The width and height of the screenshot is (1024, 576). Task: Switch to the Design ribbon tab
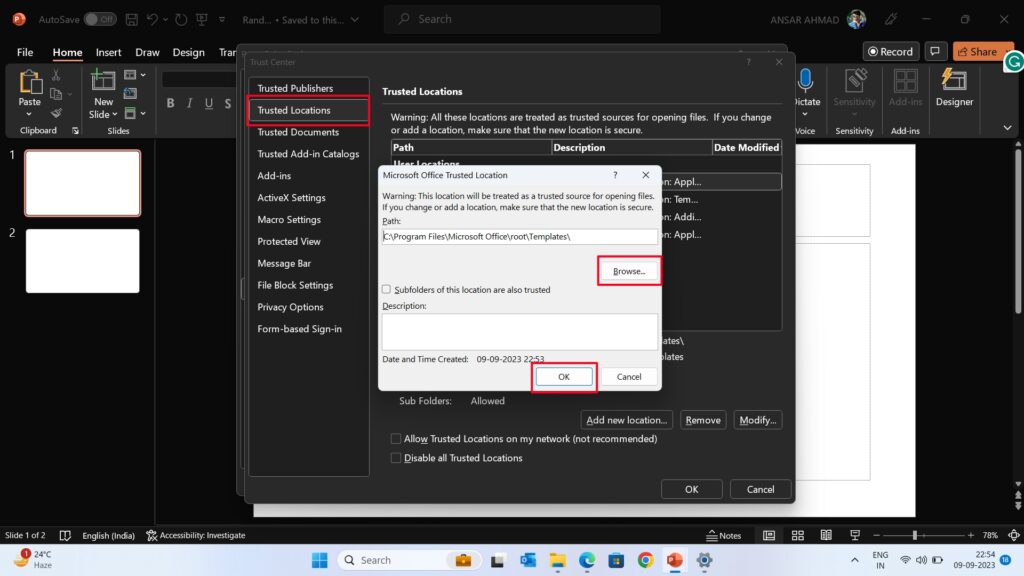pos(188,52)
